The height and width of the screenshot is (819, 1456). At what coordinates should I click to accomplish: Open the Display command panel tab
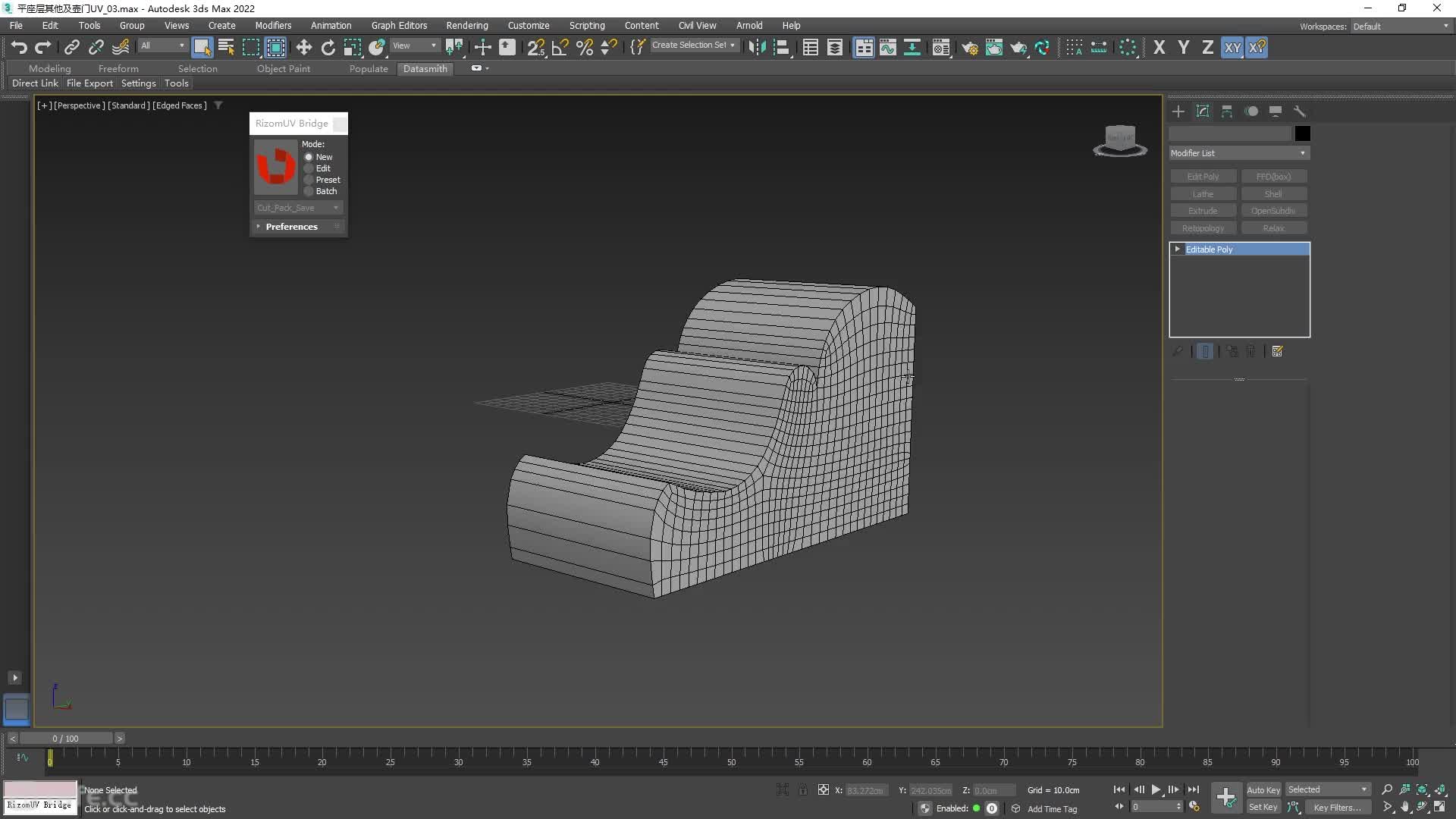(1276, 111)
